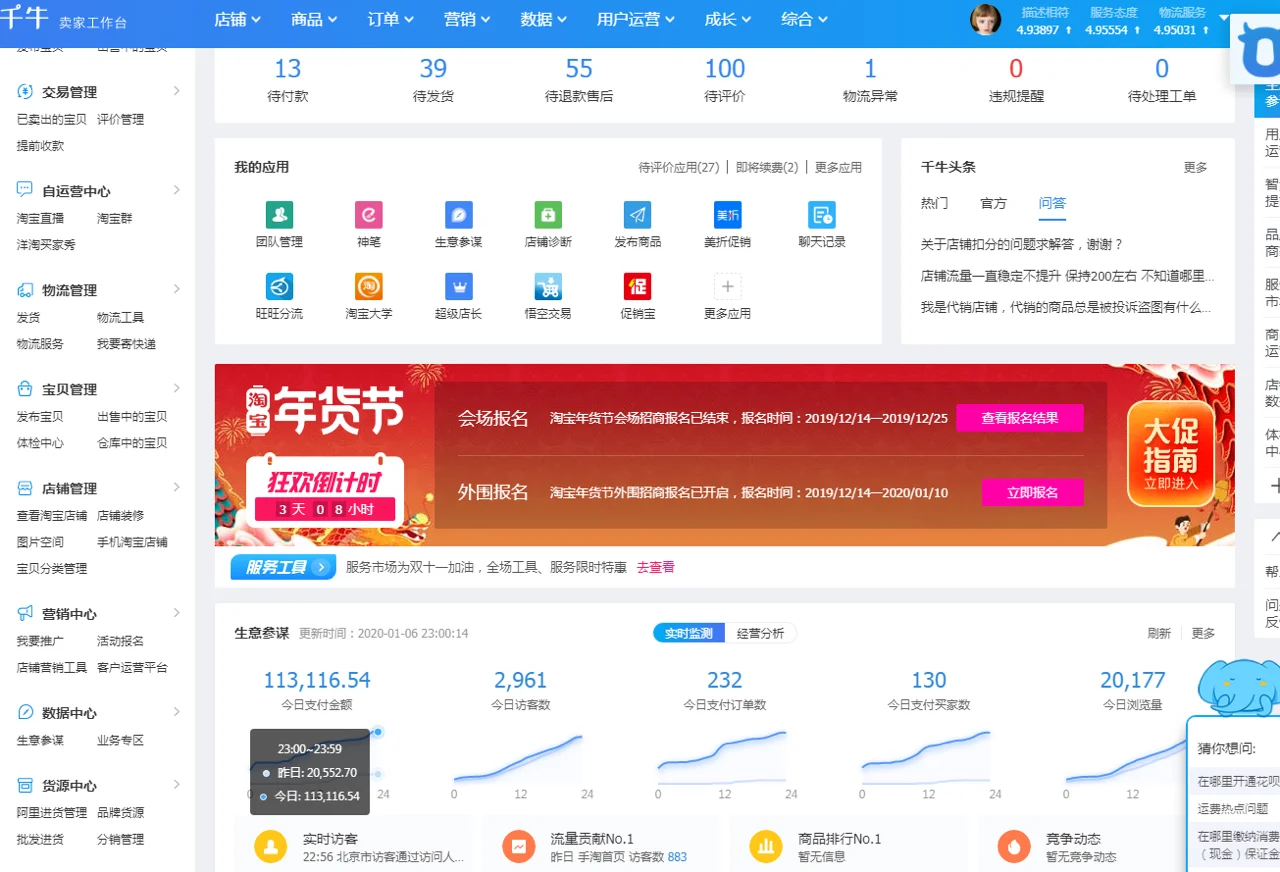This screenshot has height=872, width=1280.
Task: Click 立即报名 for 外围报名
Action: click(x=1033, y=492)
